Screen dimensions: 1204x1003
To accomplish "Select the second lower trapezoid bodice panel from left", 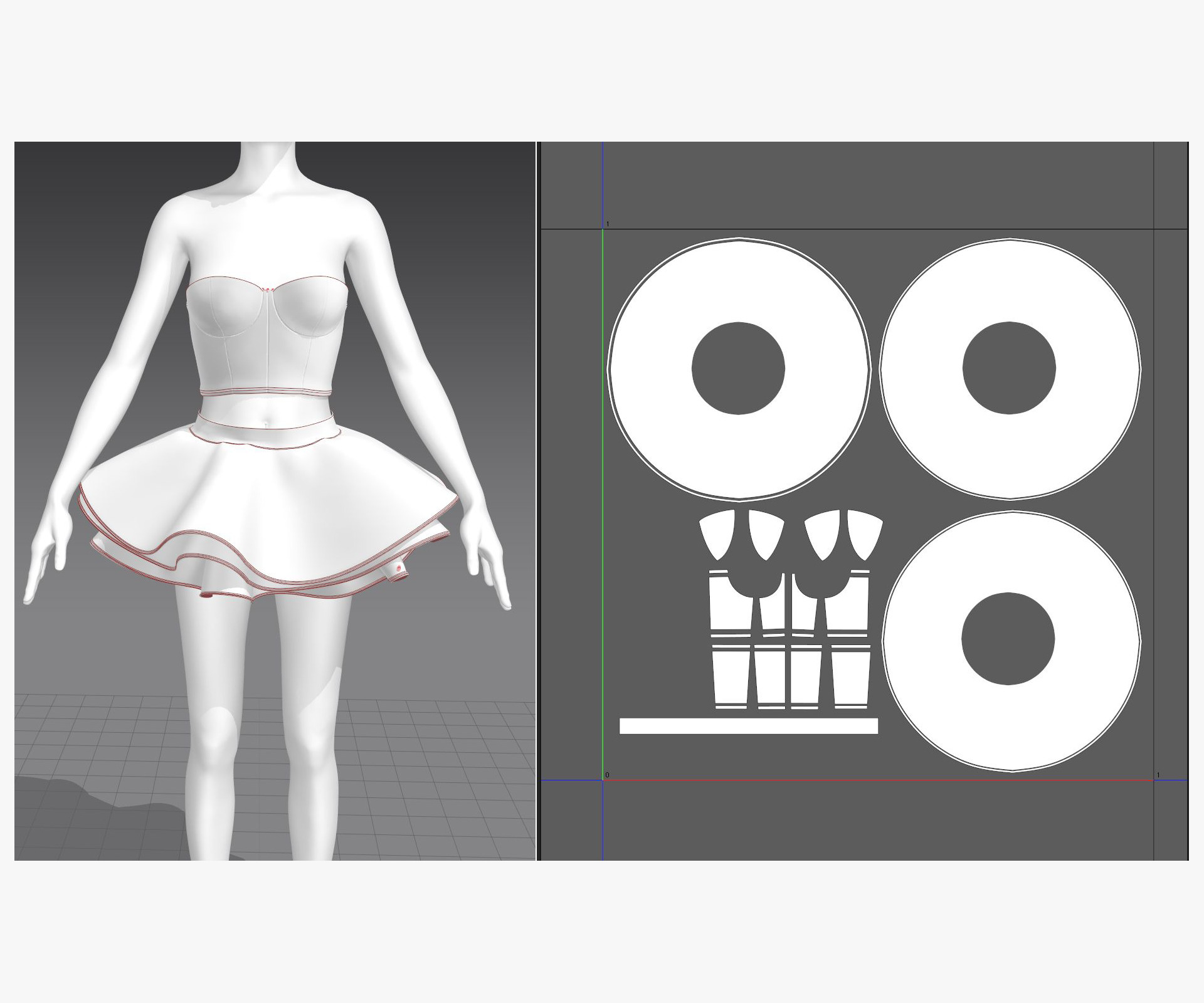I will pos(771,676).
